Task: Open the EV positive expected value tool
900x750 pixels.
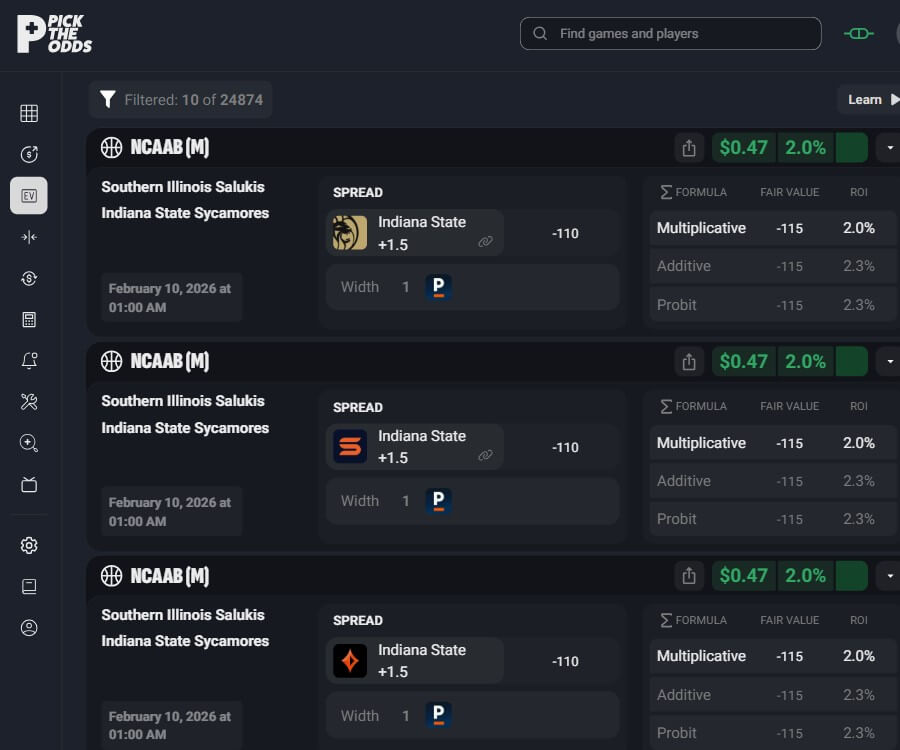Action: coord(29,195)
